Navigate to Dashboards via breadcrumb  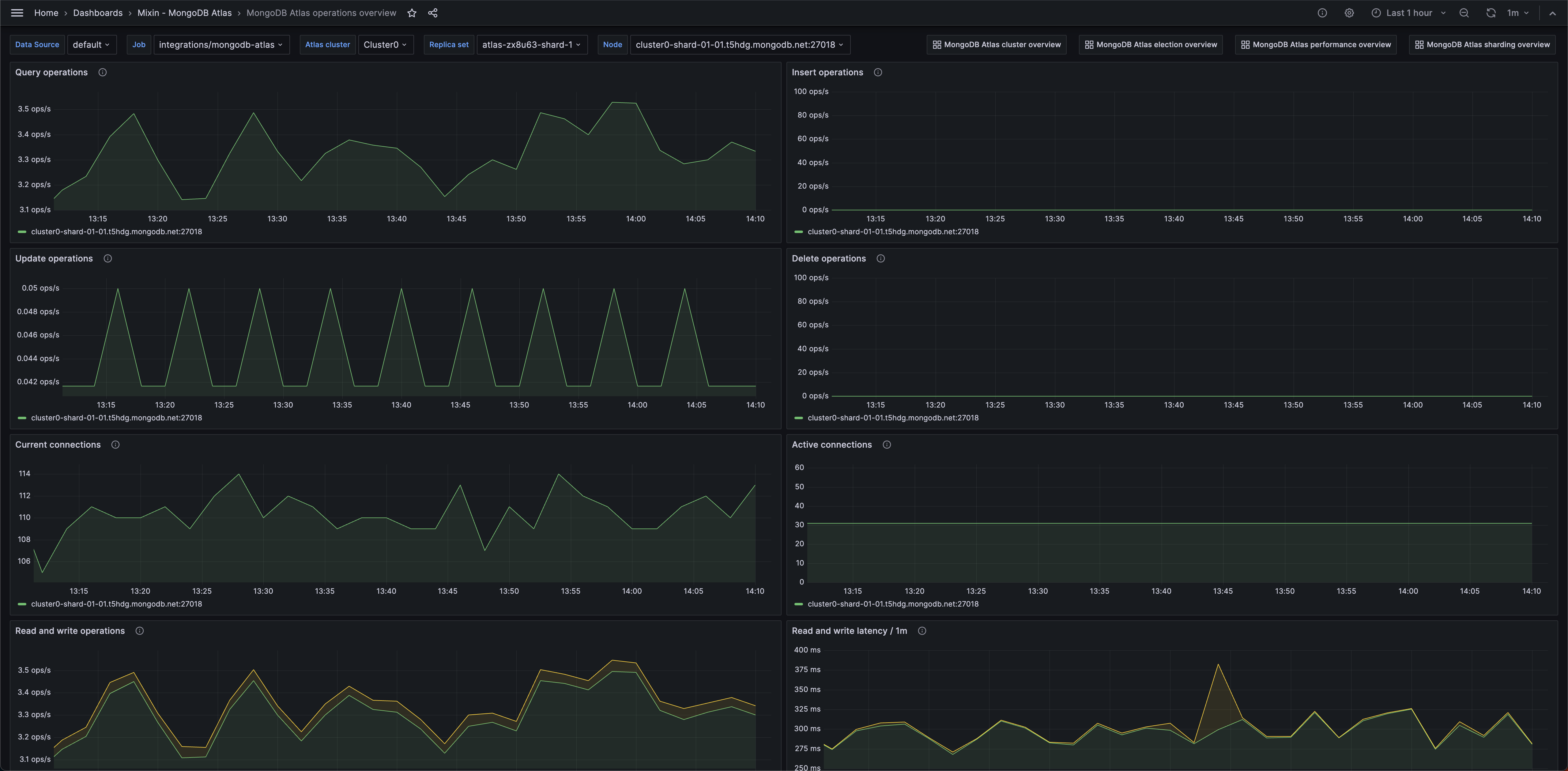pos(97,12)
